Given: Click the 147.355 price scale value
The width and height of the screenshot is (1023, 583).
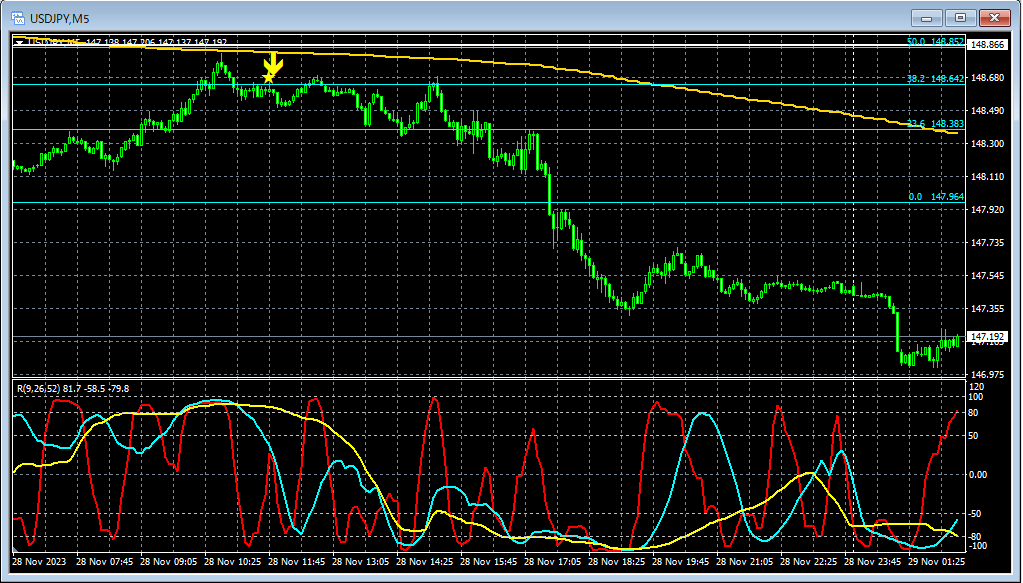Looking at the screenshot, I should [x=988, y=308].
